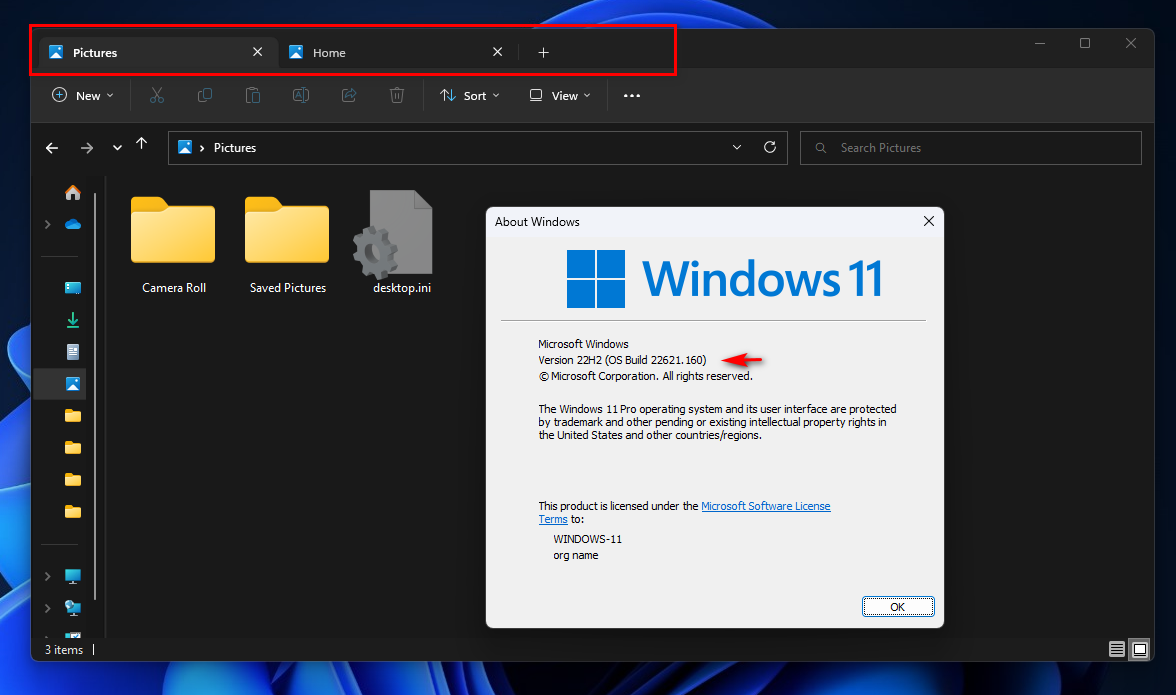This screenshot has height=695, width=1176.
Task: Click the Search Pictures field
Action: [x=970, y=148]
